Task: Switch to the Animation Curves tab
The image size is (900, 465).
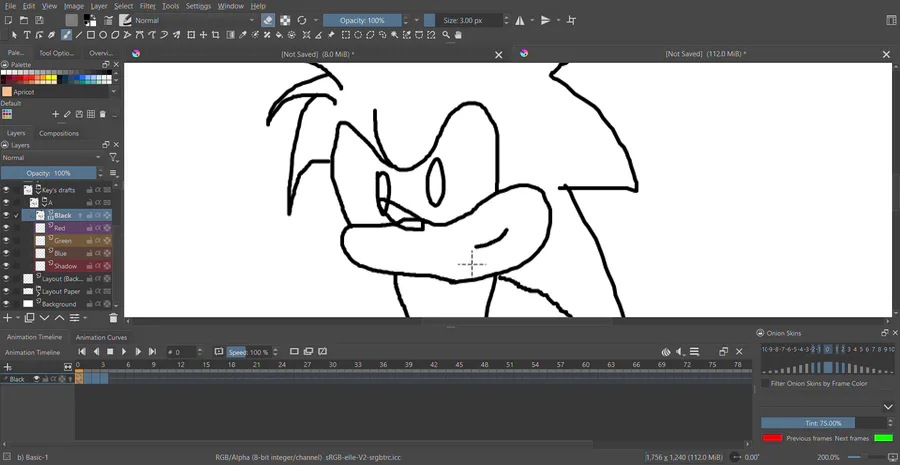Action: click(101, 338)
